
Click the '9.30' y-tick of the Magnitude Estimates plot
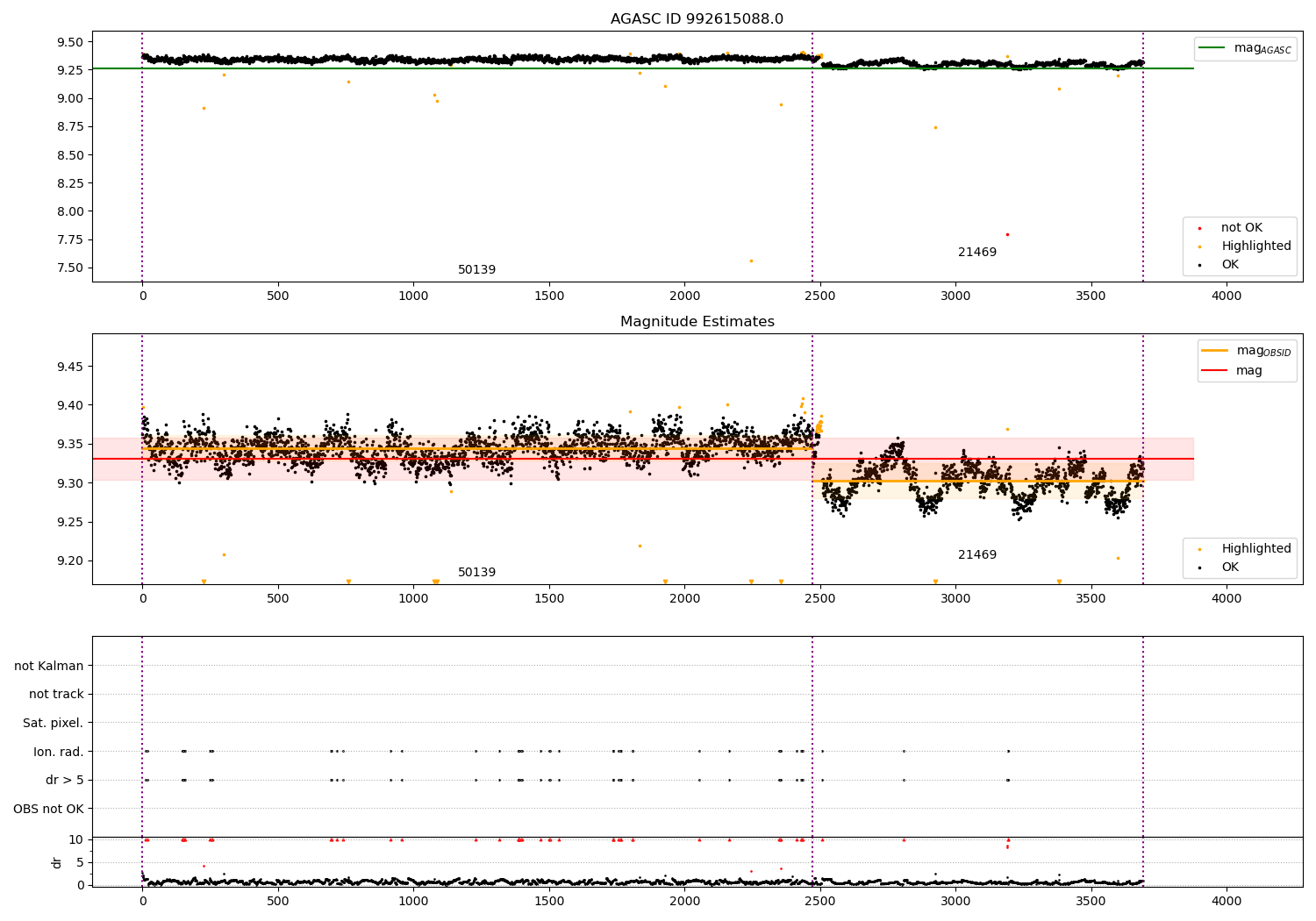pos(68,483)
